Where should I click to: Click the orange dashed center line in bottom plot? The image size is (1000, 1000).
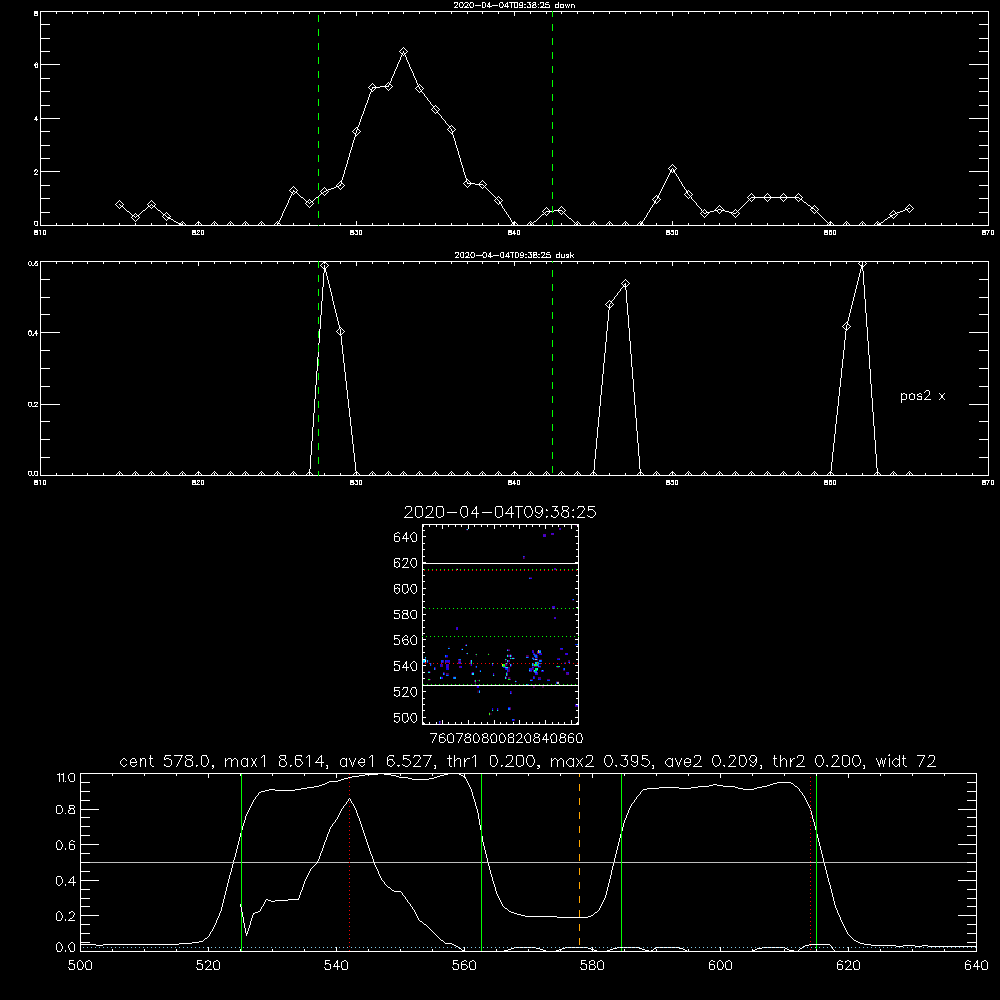pos(579,861)
